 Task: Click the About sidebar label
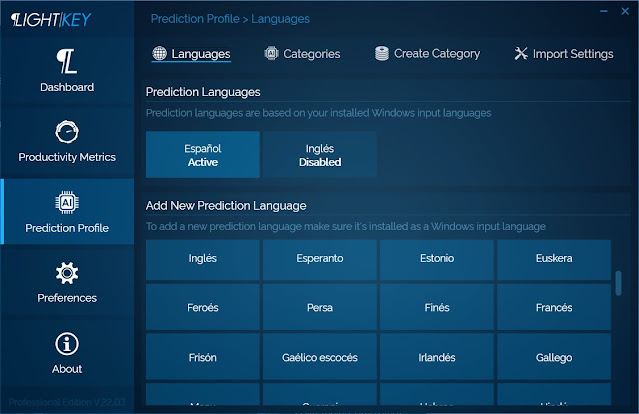tap(67, 369)
